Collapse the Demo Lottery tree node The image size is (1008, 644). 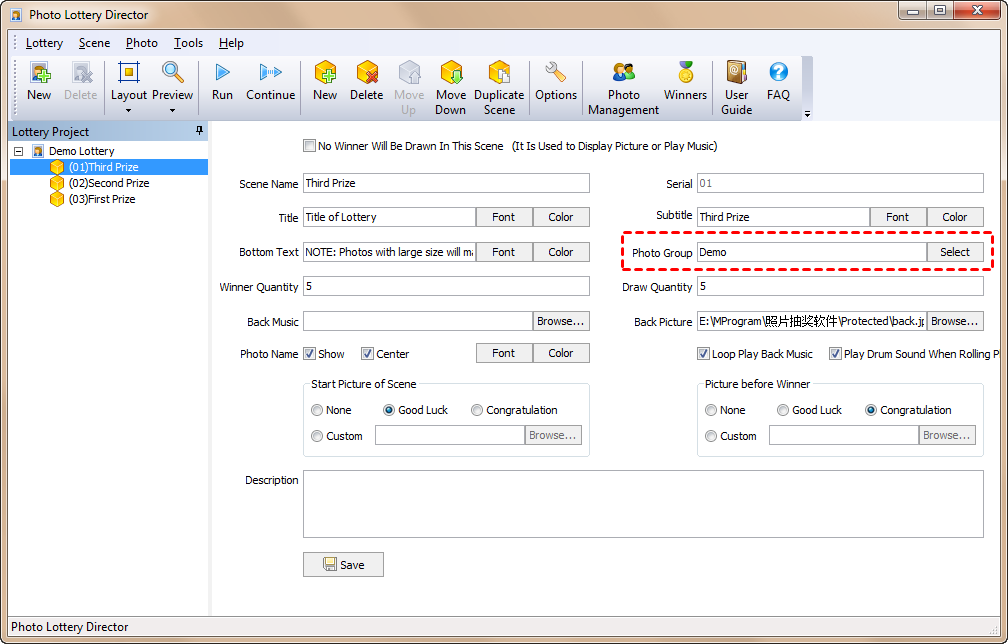[19, 151]
